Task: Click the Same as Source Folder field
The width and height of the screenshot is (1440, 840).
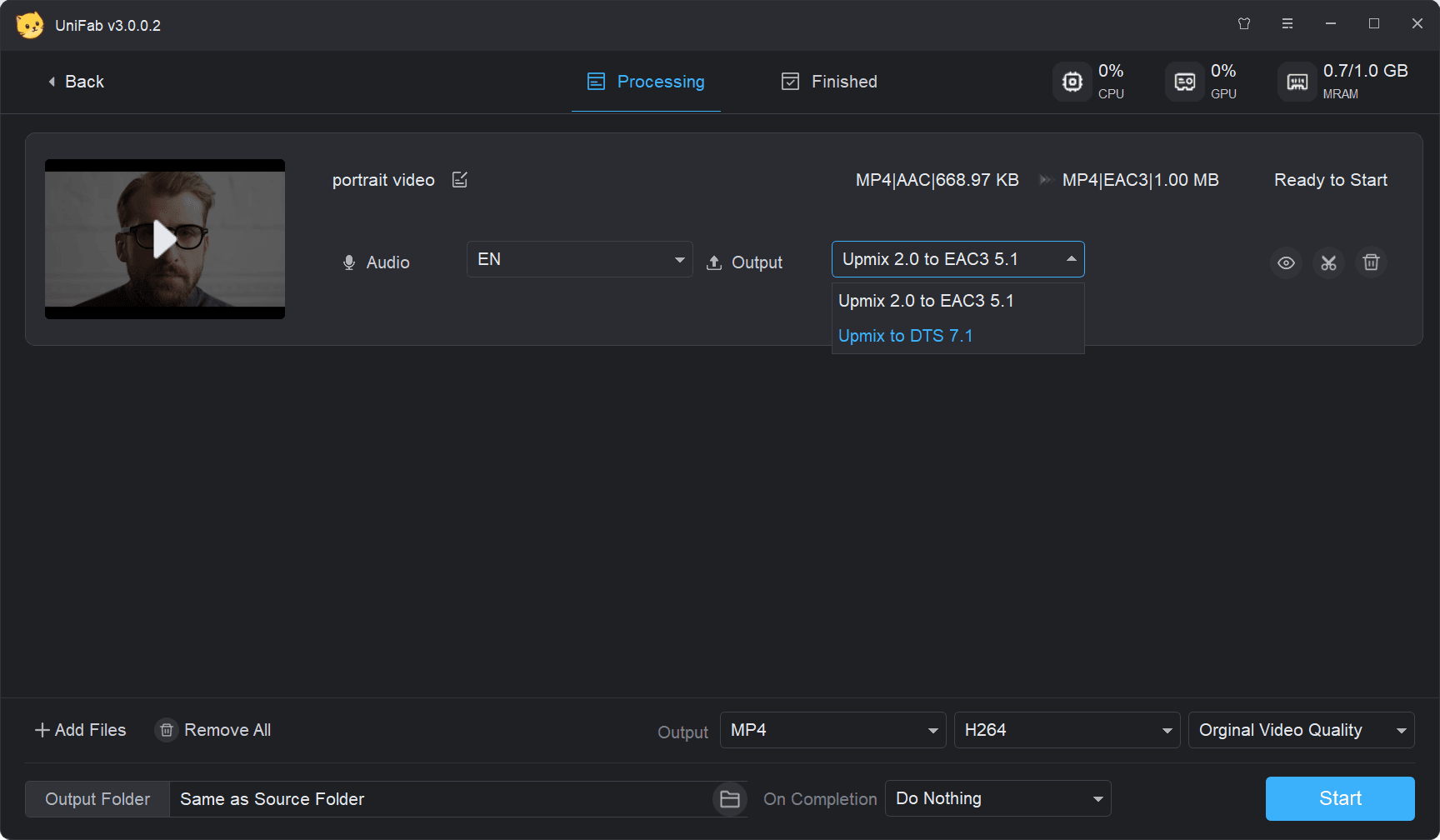Action: pyautogui.click(x=442, y=799)
